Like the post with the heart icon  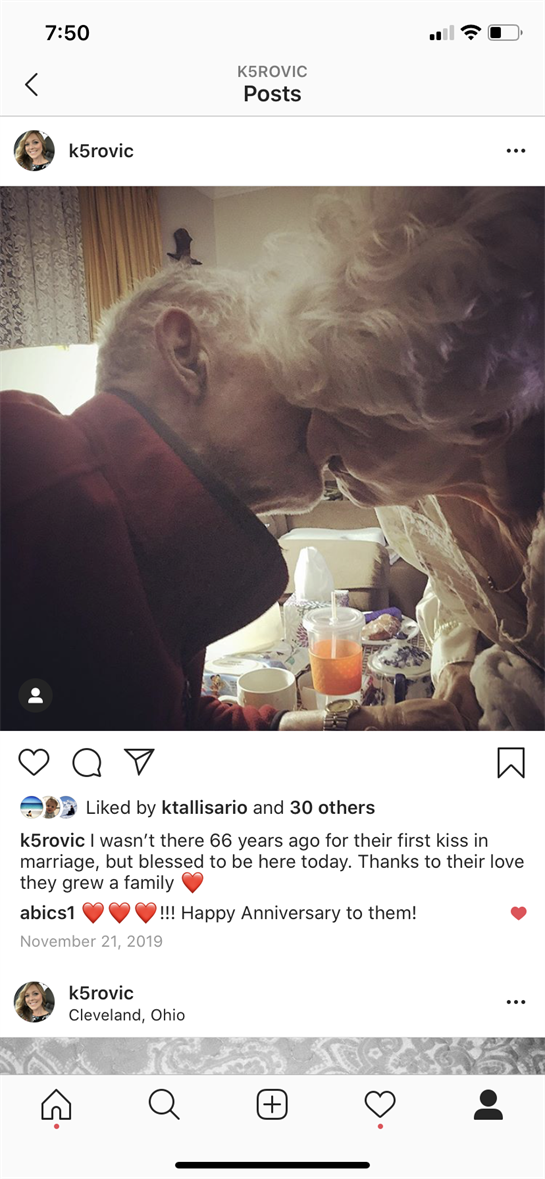pos(34,762)
